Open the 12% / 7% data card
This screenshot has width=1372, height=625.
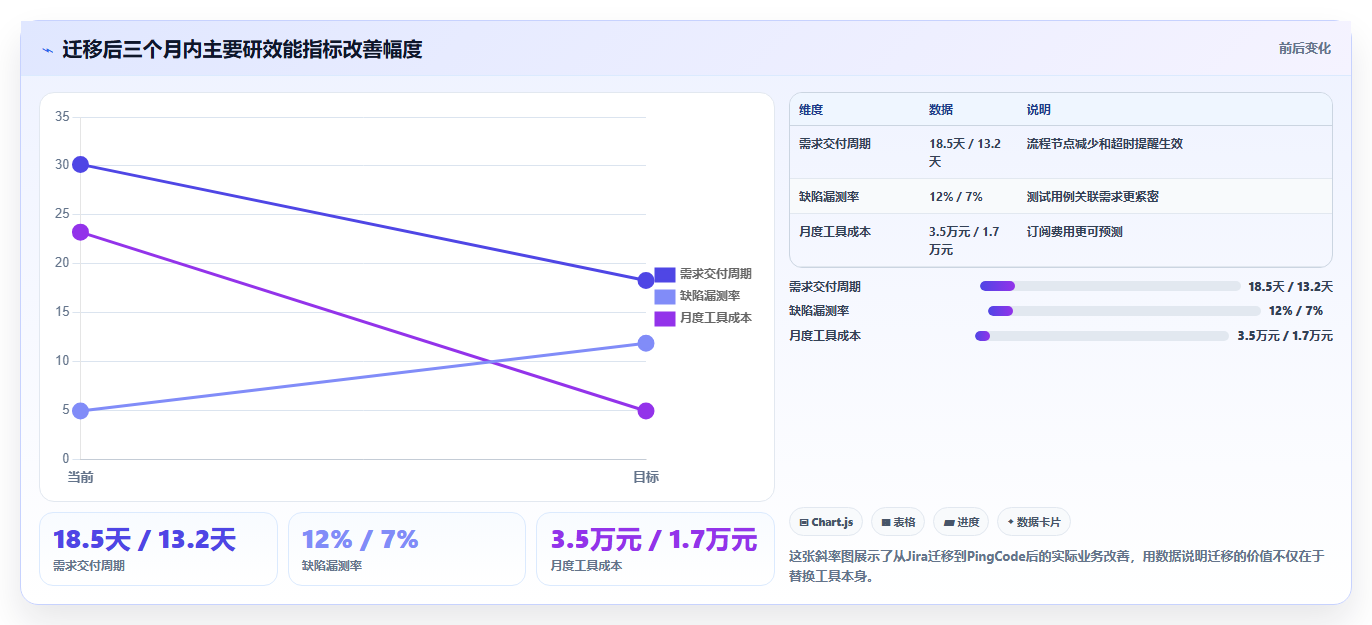tap(407, 549)
